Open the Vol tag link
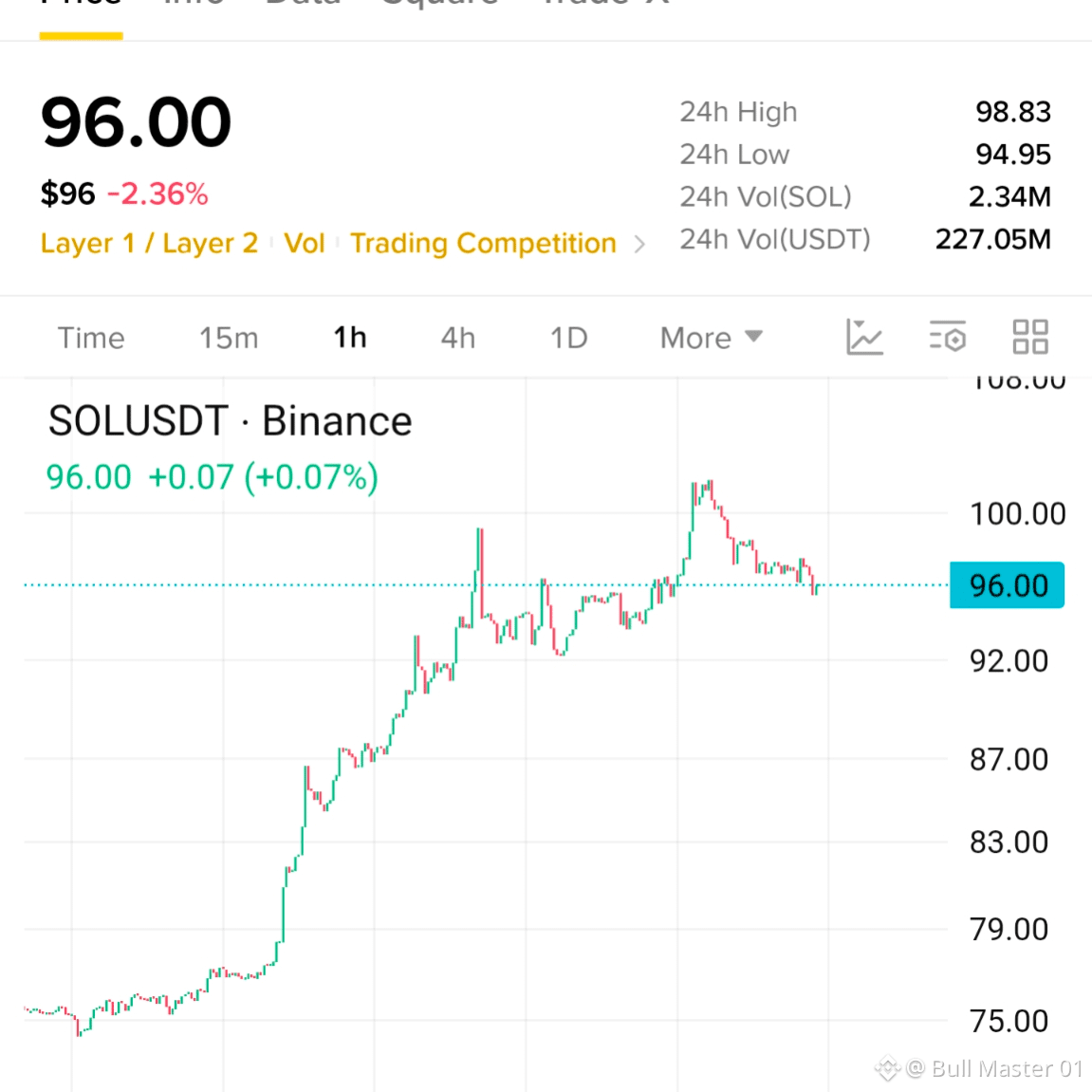 pos(305,243)
